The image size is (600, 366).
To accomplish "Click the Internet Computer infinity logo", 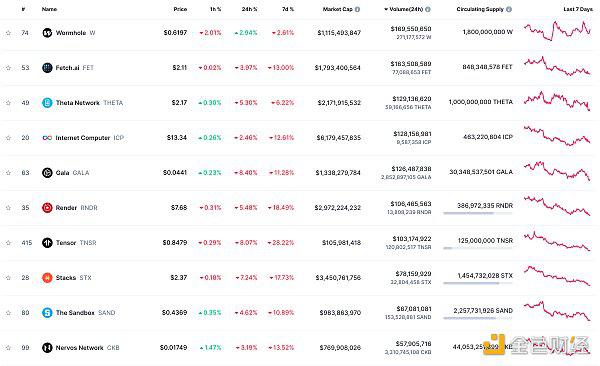I will pos(47,138).
